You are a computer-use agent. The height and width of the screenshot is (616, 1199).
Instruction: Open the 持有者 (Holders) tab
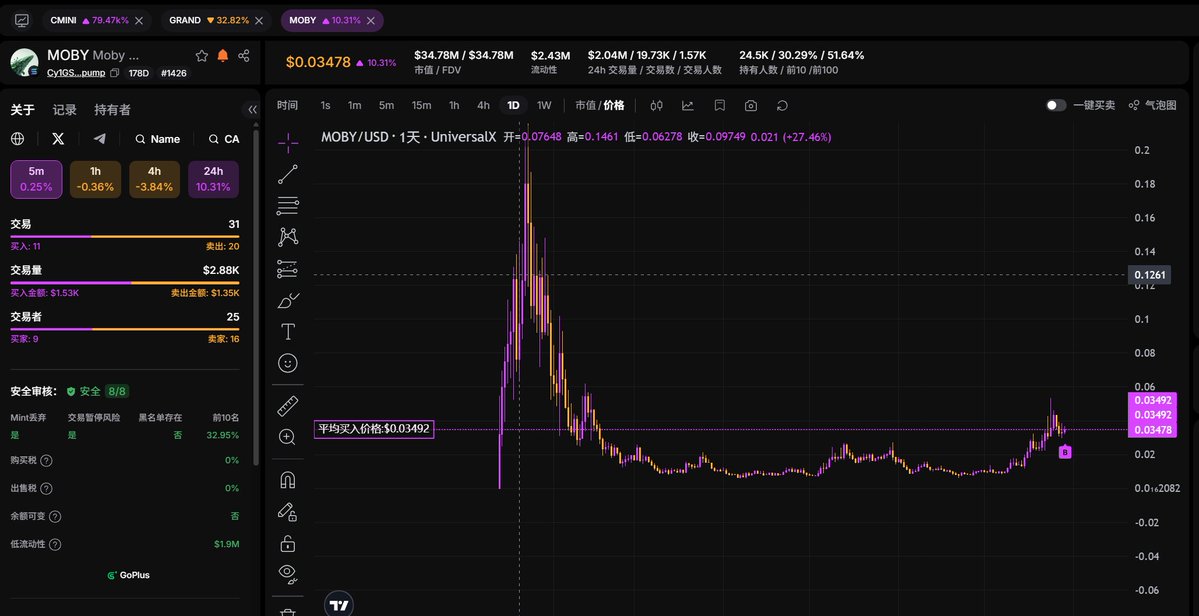coord(112,110)
